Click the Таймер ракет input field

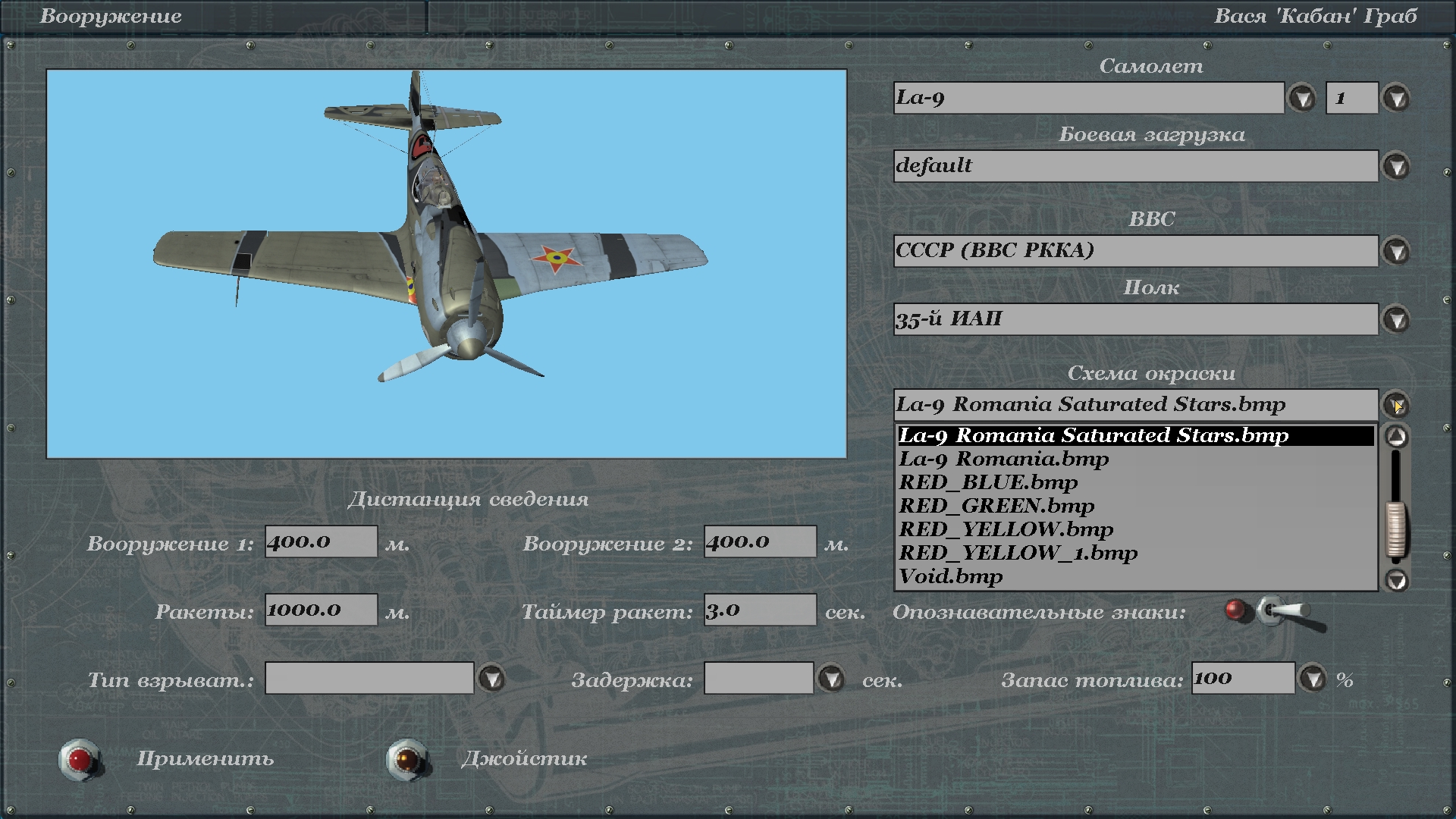coord(759,610)
